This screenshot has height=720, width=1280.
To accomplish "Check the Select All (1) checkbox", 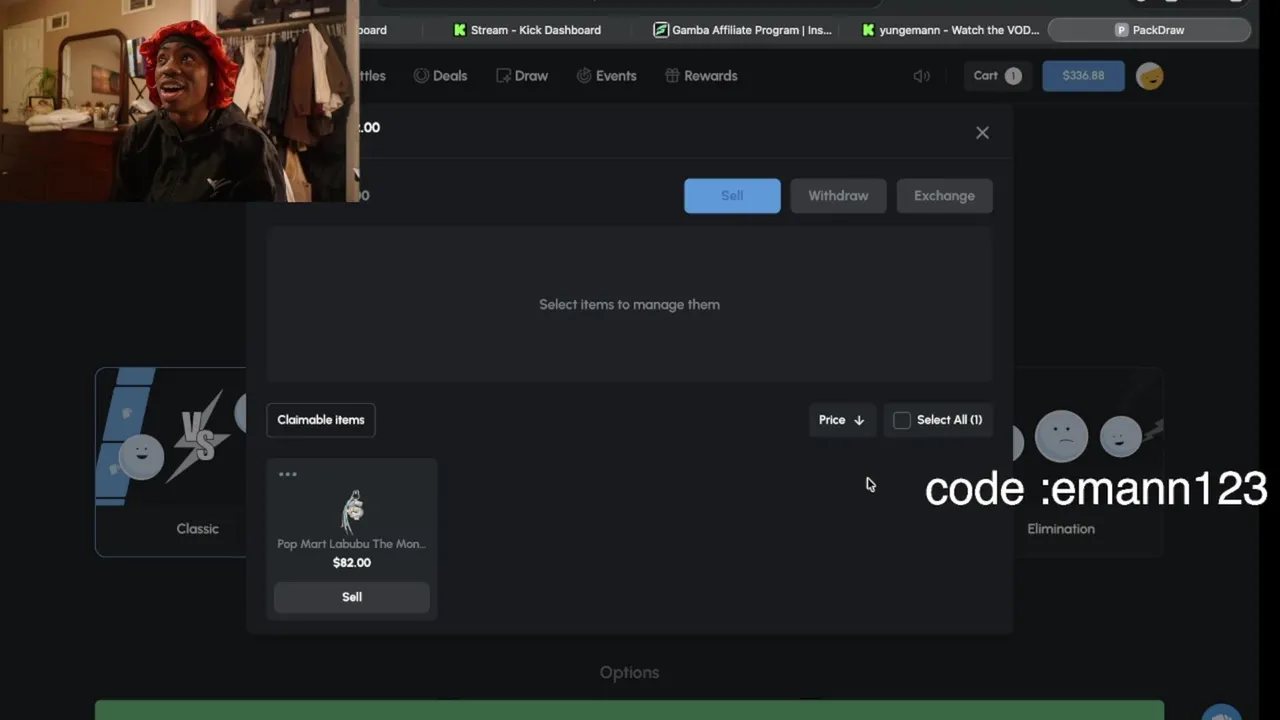I will coord(902,420).
